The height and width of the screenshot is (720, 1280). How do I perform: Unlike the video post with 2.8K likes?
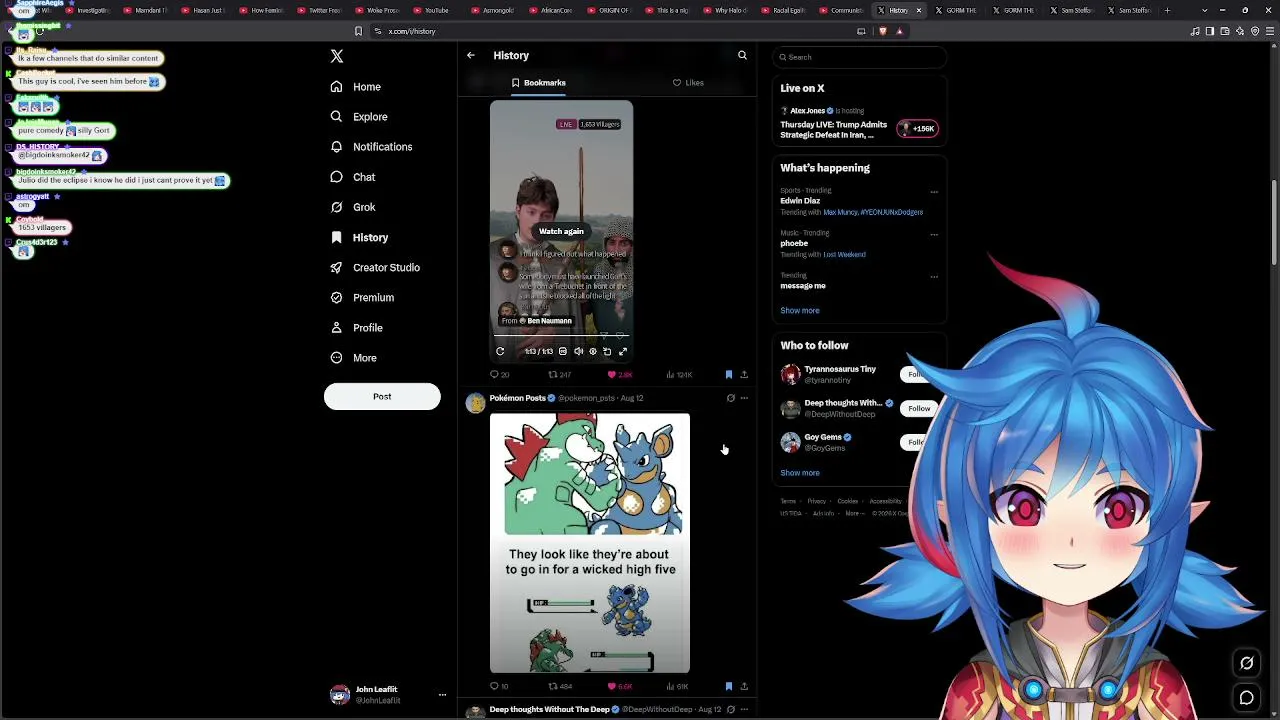(x=620, y=375)
